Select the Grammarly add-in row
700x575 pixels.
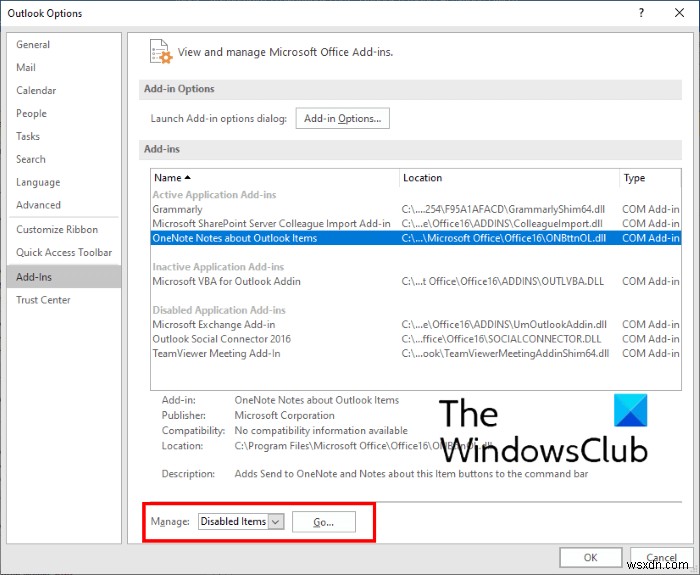coord(416,209)
